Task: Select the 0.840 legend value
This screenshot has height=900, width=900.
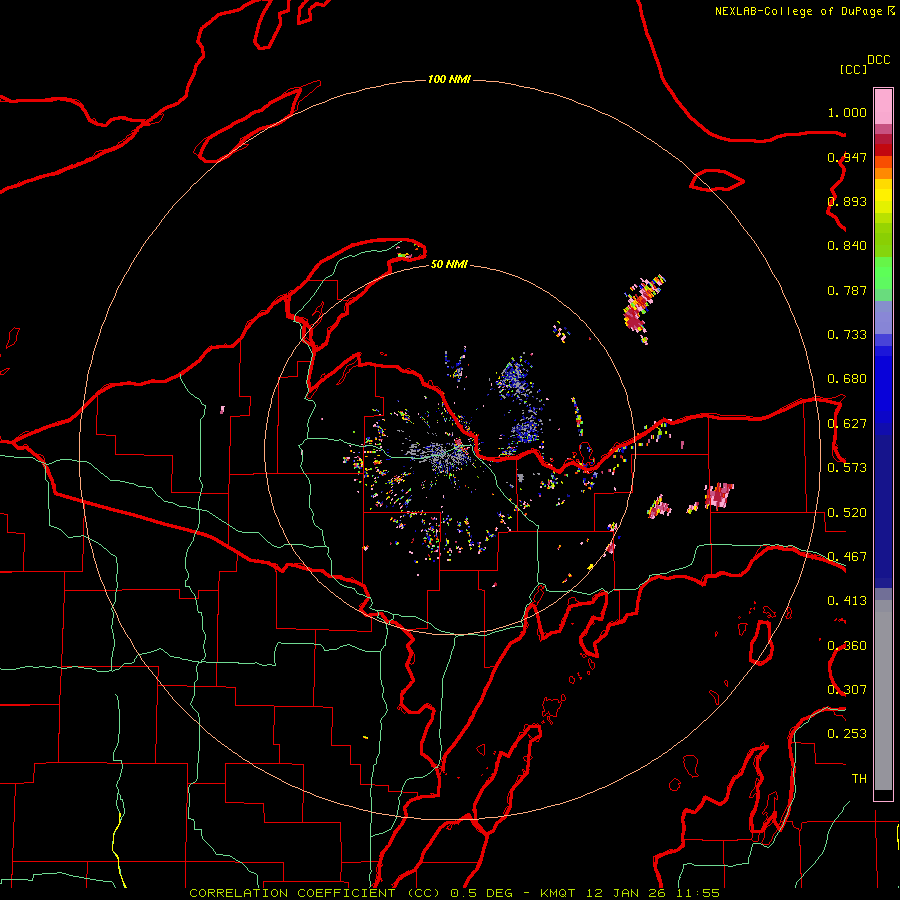Action: click(x=847, y=246)
